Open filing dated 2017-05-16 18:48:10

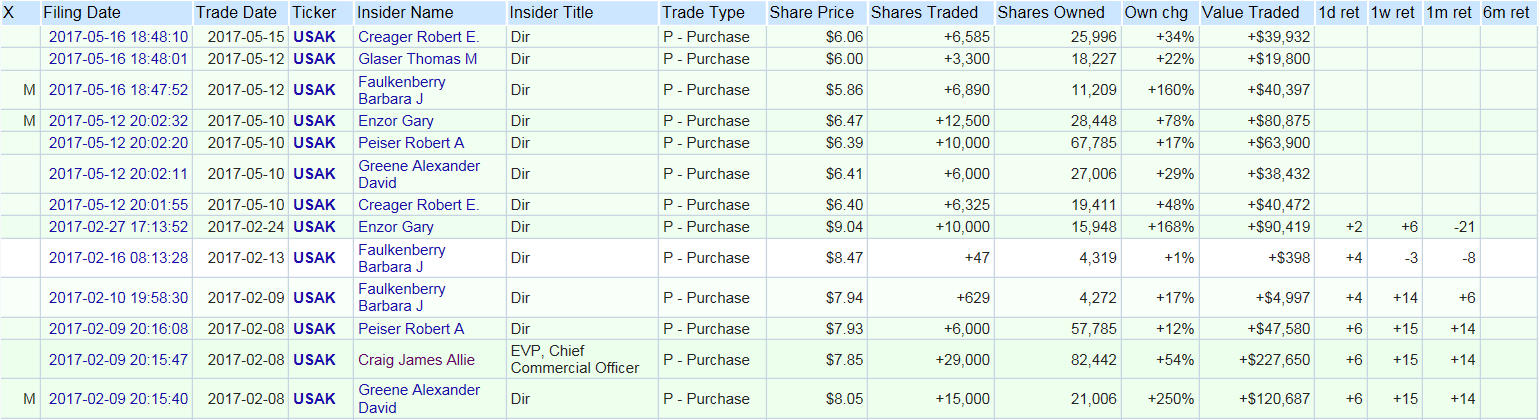click(x=118, y=37)
